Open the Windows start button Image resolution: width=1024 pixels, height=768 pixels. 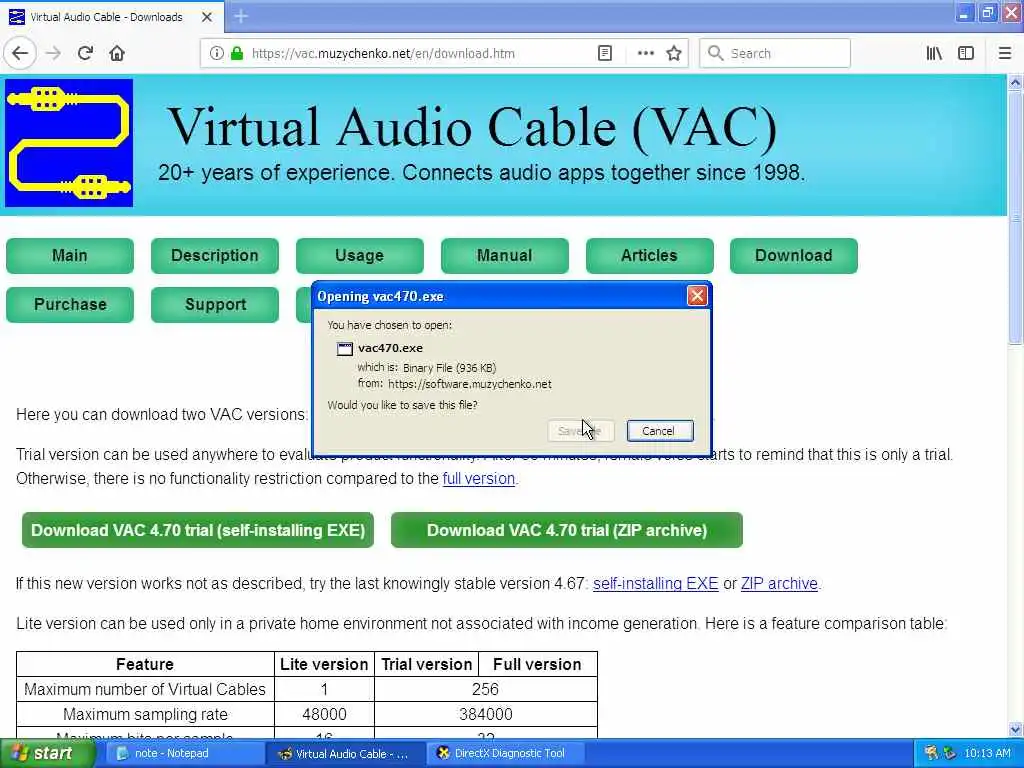point(46,754)
